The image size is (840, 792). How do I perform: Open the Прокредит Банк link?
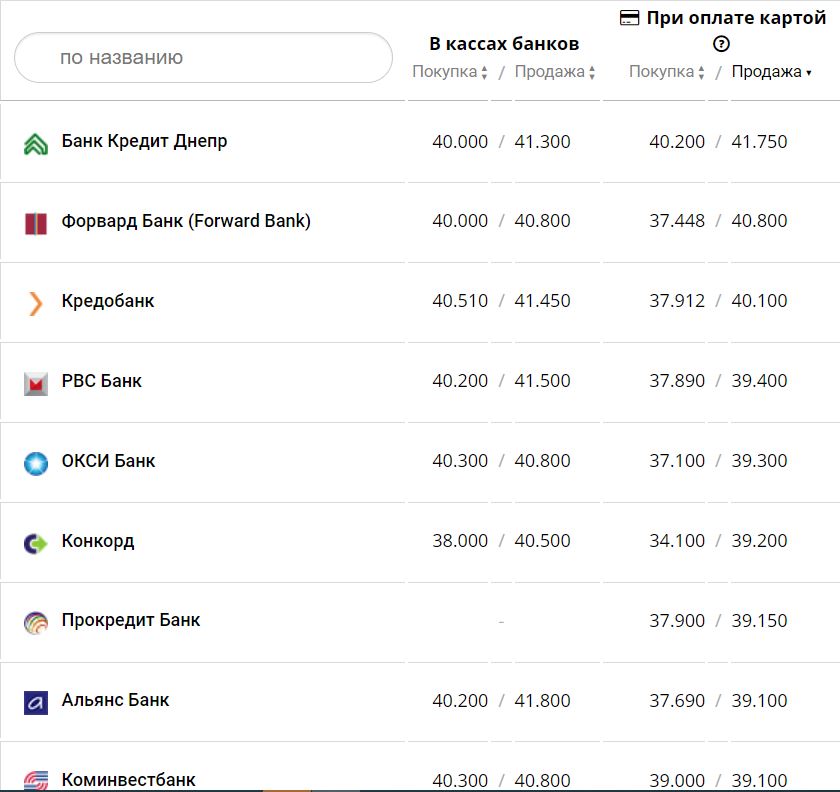pos(131,620)
